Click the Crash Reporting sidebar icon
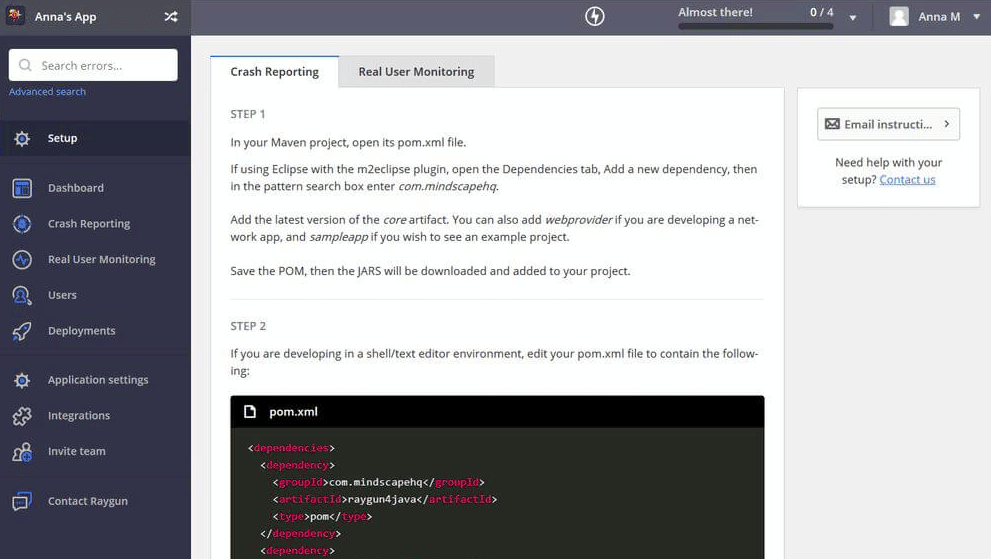Viewport: 991px width, 559px height. 22,224
